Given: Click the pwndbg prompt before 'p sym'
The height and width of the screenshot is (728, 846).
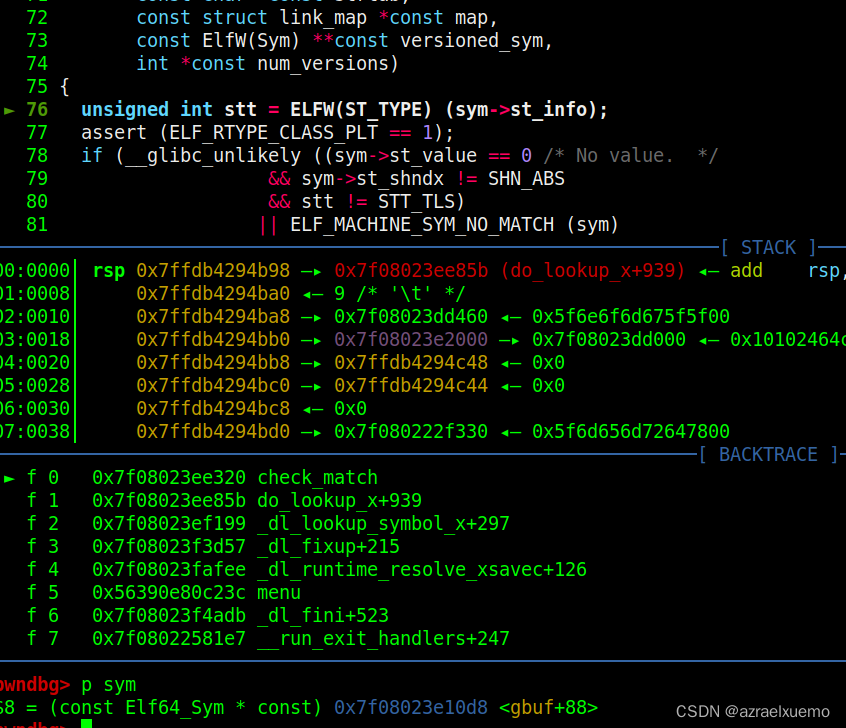Looking at the screenshot, I should (35, 685).
